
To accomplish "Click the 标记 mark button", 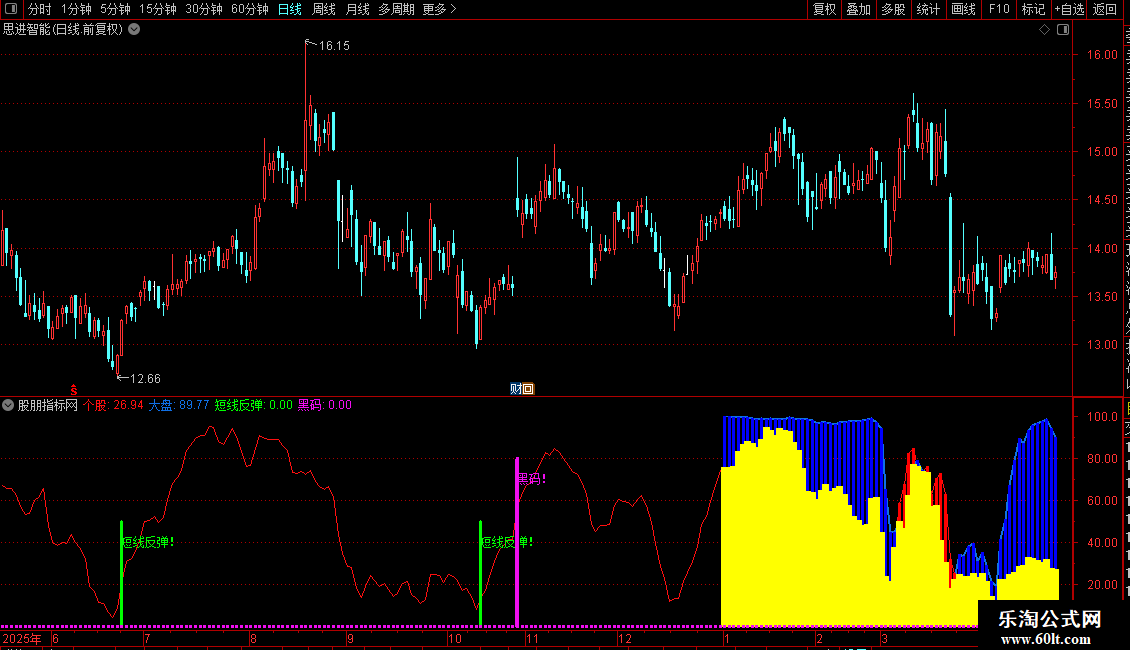I will pos(1033,9).
